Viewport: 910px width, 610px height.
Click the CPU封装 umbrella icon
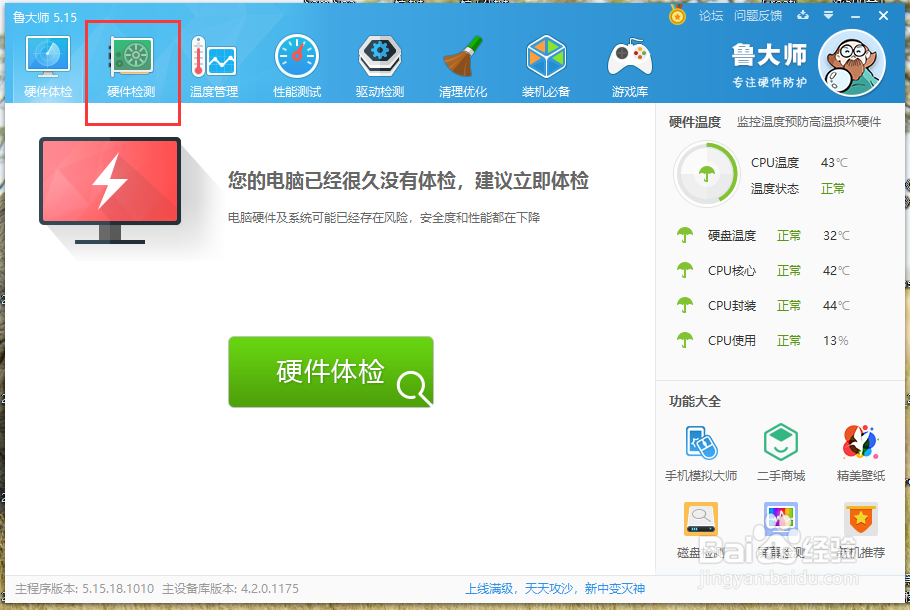tap(685, 305)
